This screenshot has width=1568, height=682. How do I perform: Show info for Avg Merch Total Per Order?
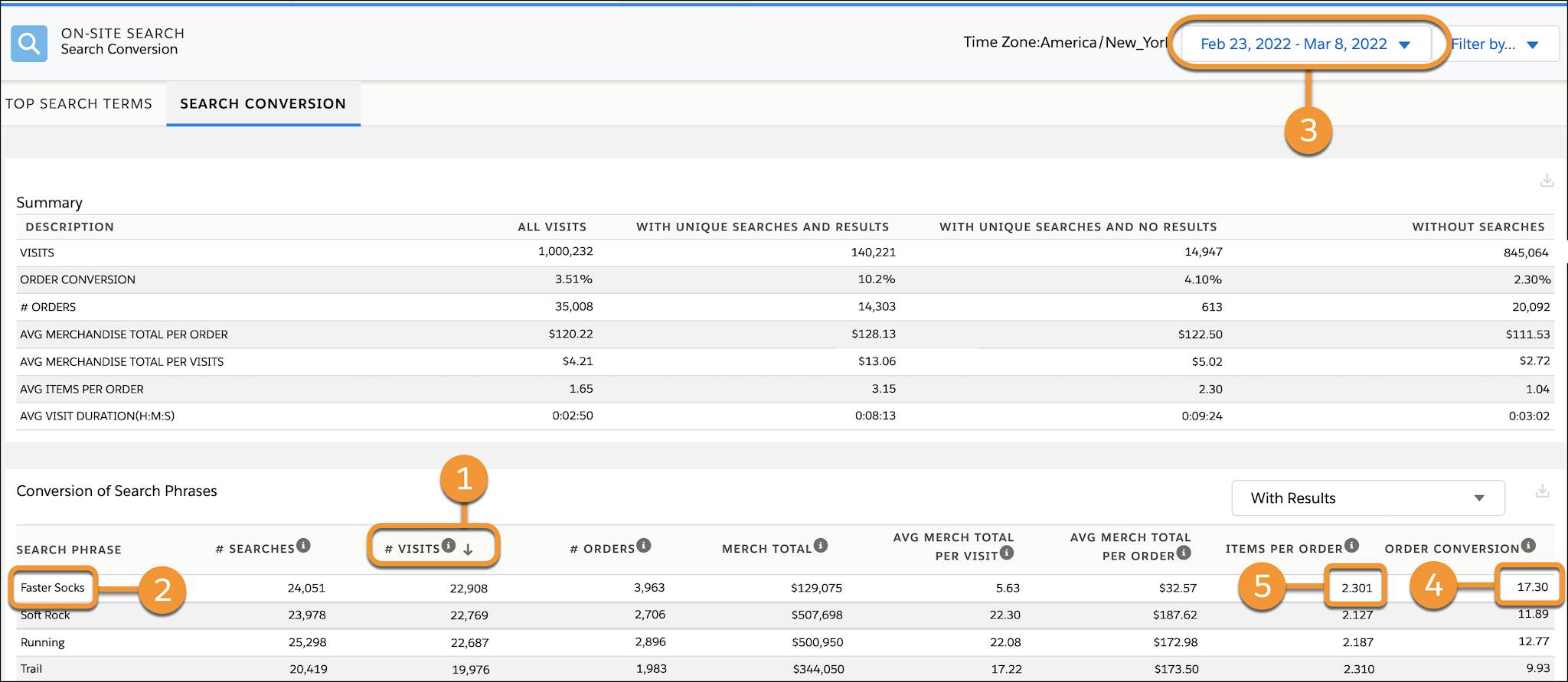point(1184,552)
